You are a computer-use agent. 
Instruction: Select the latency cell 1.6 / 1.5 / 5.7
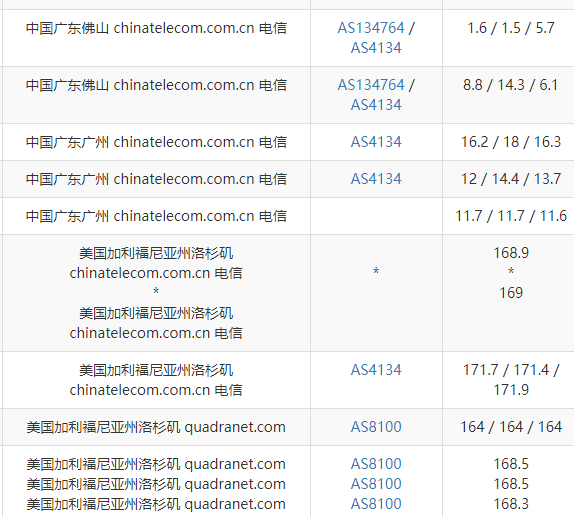point(511,28)
